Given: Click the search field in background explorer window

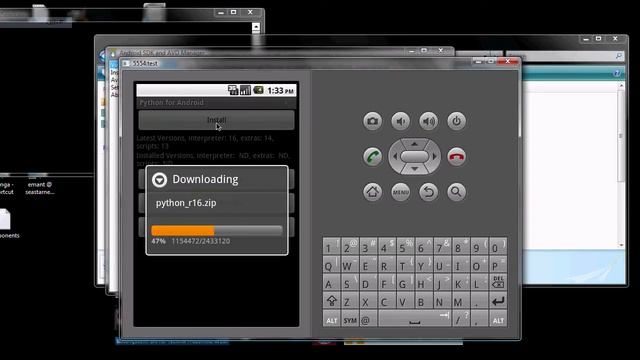Looking at the screenshot, I should click(565, 56).
